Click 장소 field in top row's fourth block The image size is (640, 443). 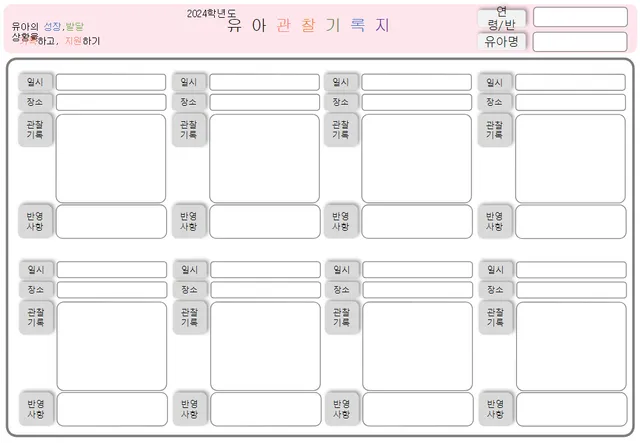[570, 102]
